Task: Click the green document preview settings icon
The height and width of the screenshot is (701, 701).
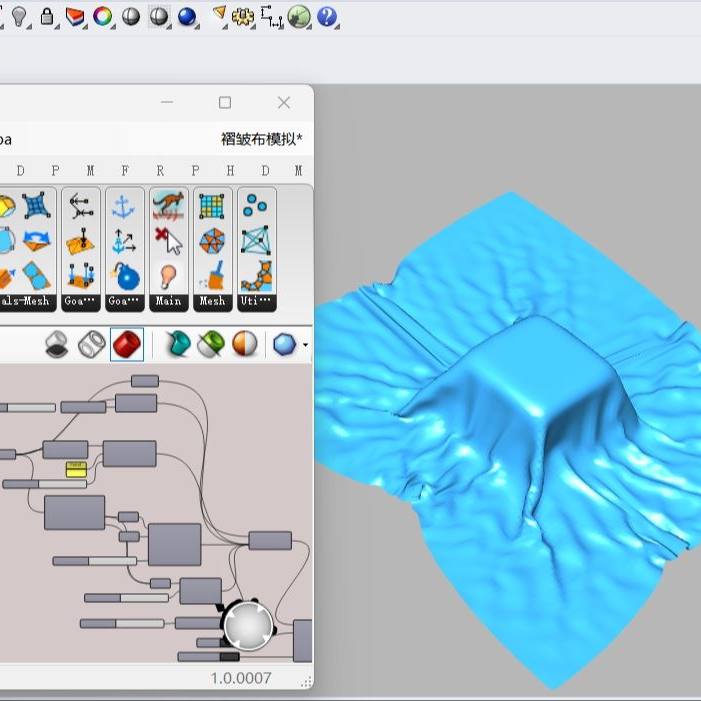Action: click(211, 344)
